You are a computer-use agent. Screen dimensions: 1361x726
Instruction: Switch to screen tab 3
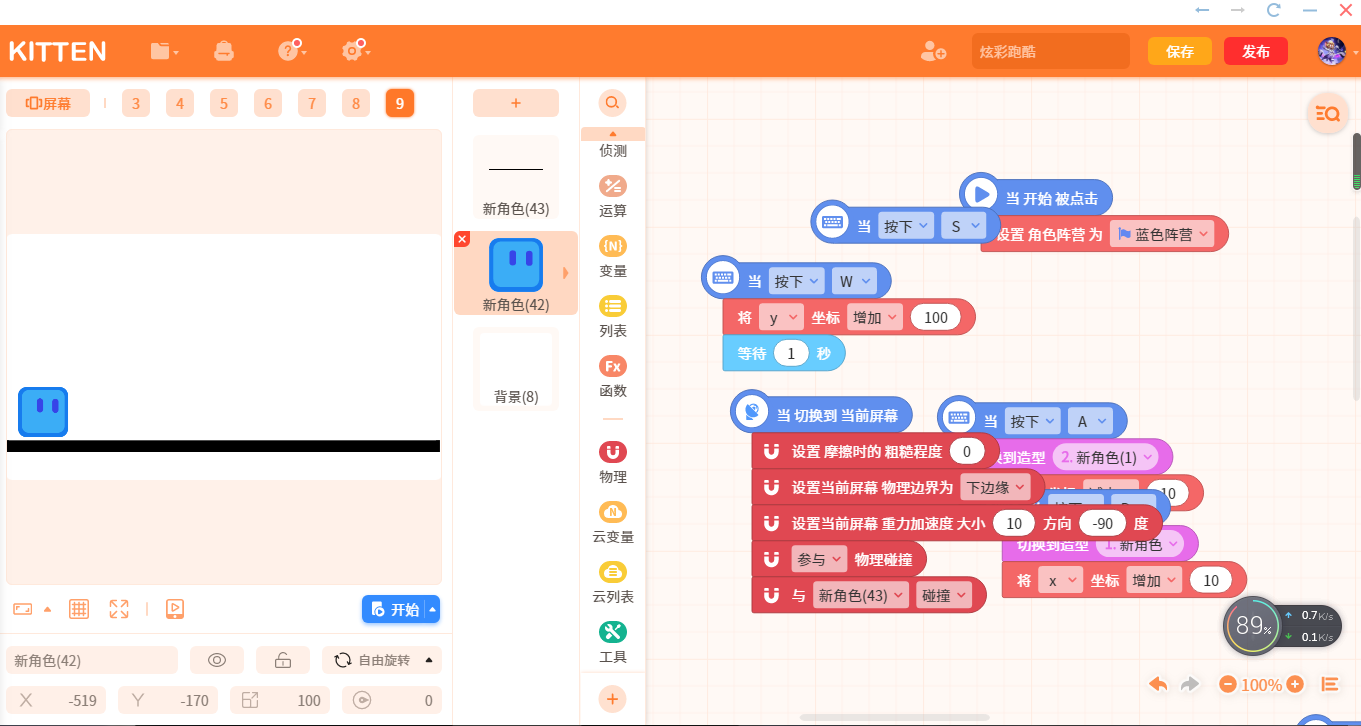point(136,103)
